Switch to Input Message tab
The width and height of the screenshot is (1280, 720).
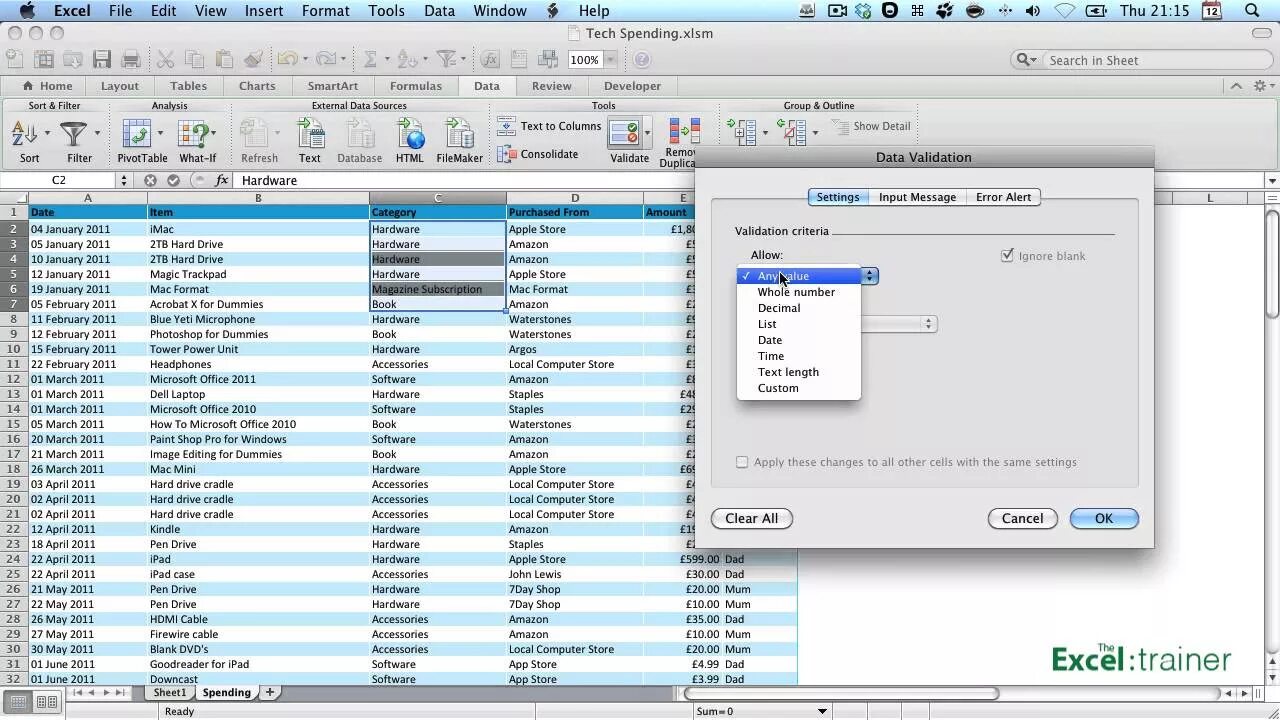coord(917,197)
